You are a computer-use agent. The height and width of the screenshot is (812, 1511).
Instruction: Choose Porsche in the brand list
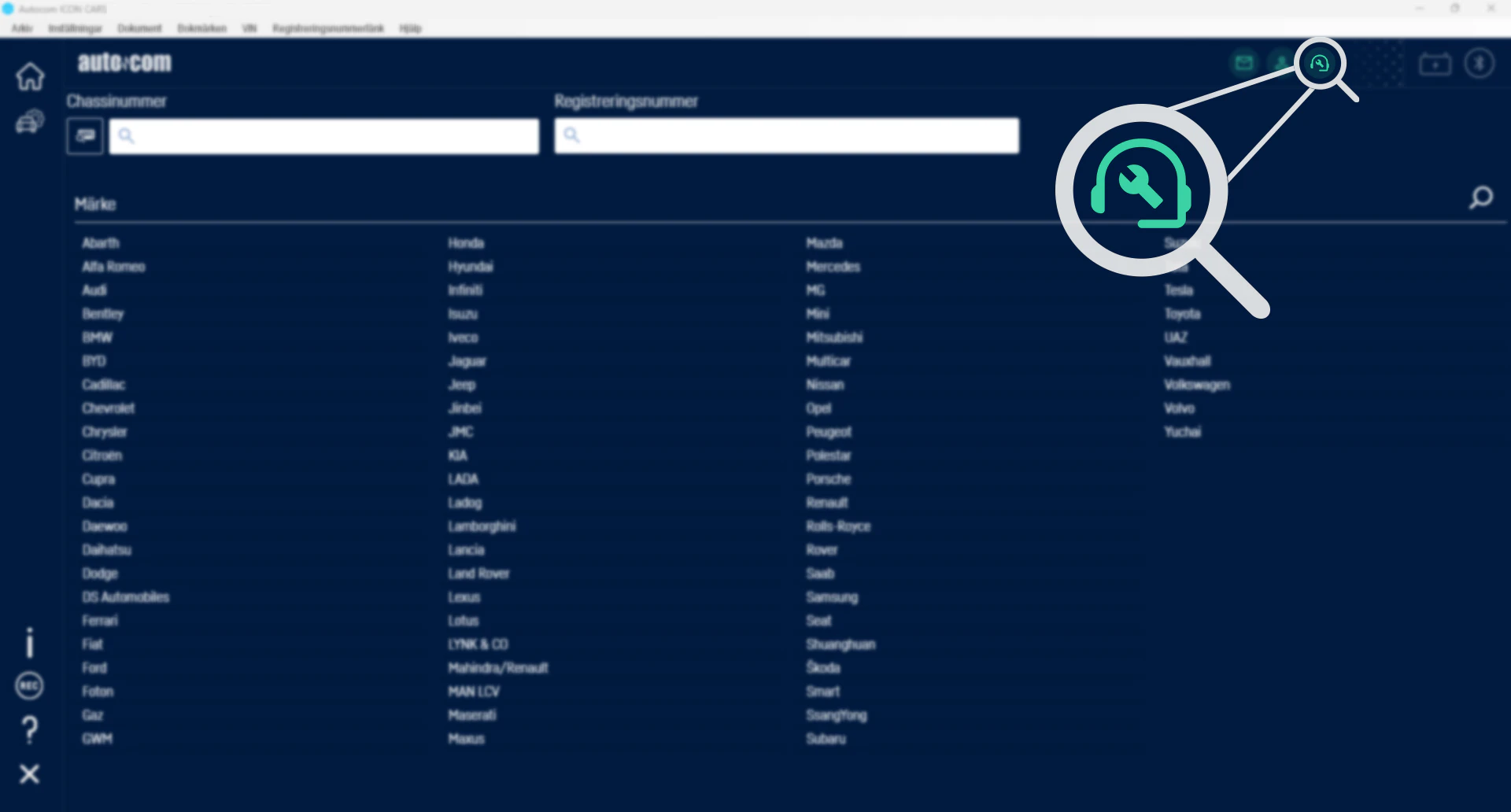click(828, 479)
